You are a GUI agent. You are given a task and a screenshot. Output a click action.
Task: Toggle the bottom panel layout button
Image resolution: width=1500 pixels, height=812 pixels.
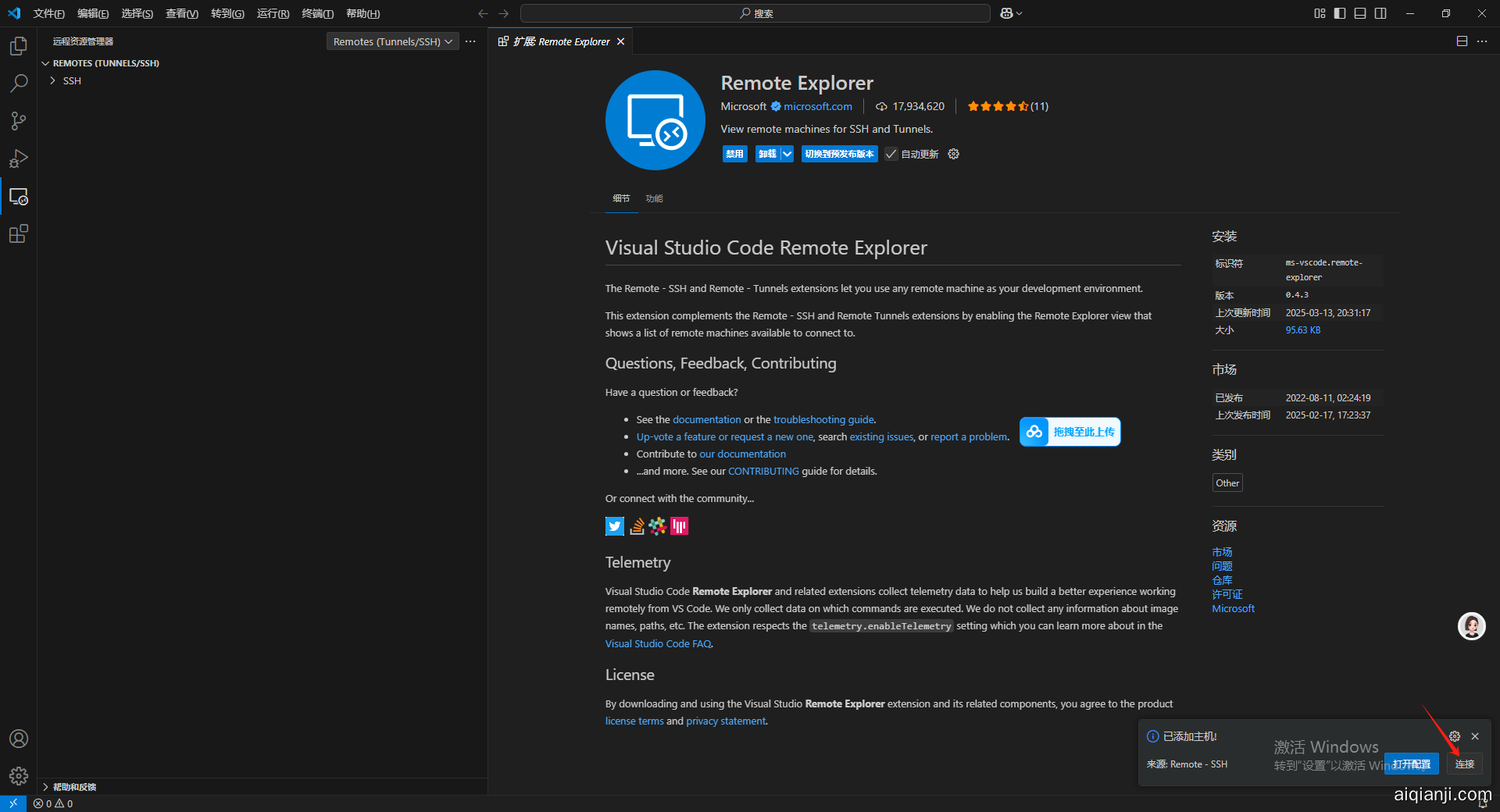coord(1360,13)
